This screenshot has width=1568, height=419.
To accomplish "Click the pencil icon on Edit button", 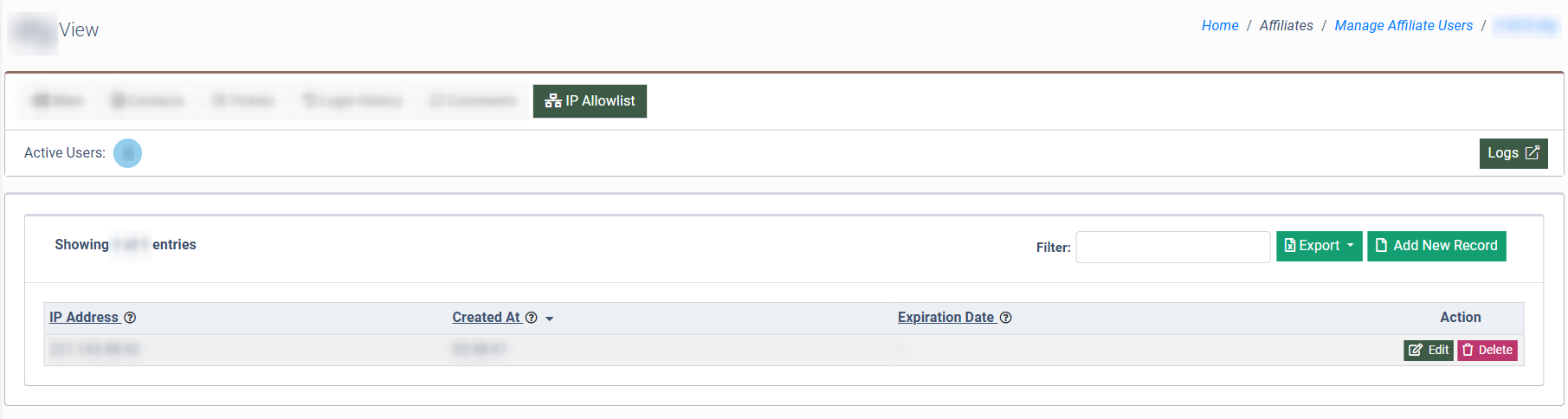I will click(x=1416, y=350).
